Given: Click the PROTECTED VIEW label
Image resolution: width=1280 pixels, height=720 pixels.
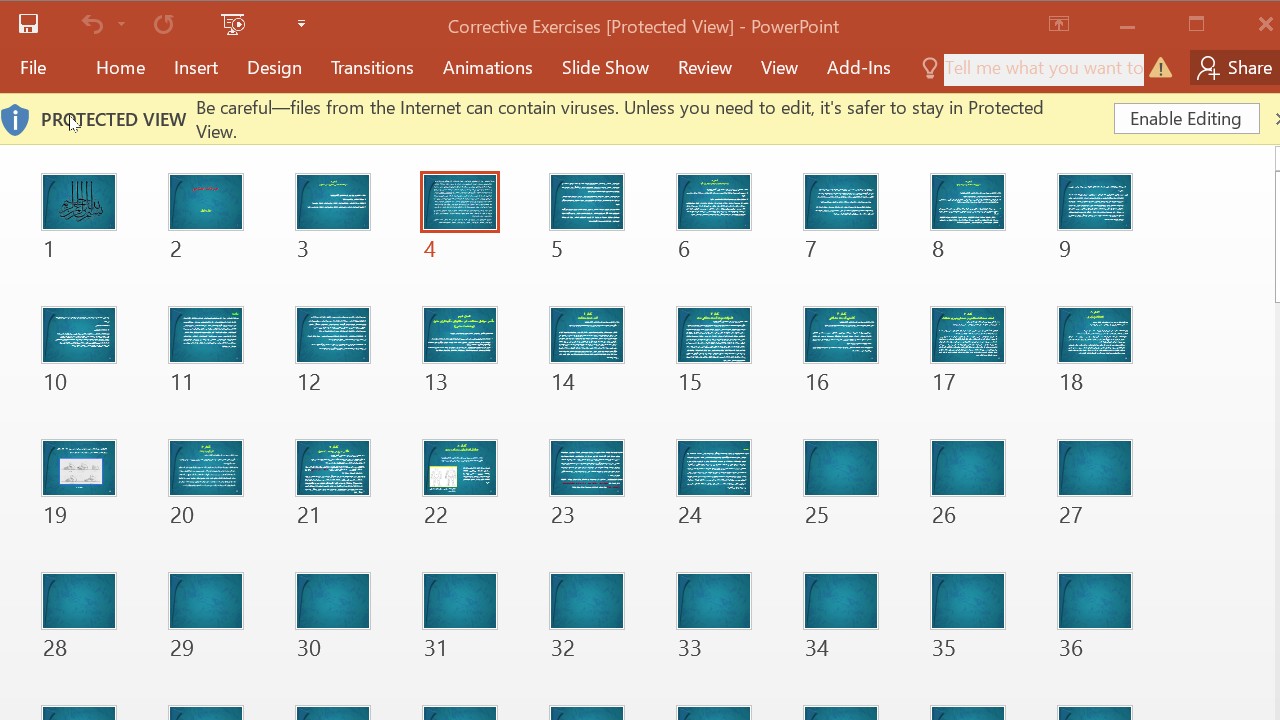Looking at the screenshot, I should (x=114, y=120).
